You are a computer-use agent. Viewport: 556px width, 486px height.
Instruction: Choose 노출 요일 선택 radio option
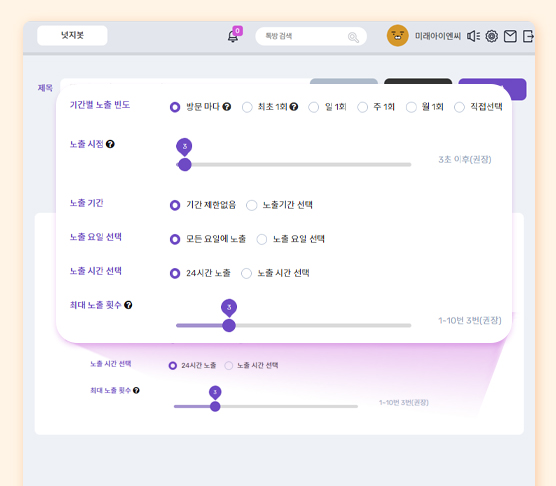[x=262, y=239]
